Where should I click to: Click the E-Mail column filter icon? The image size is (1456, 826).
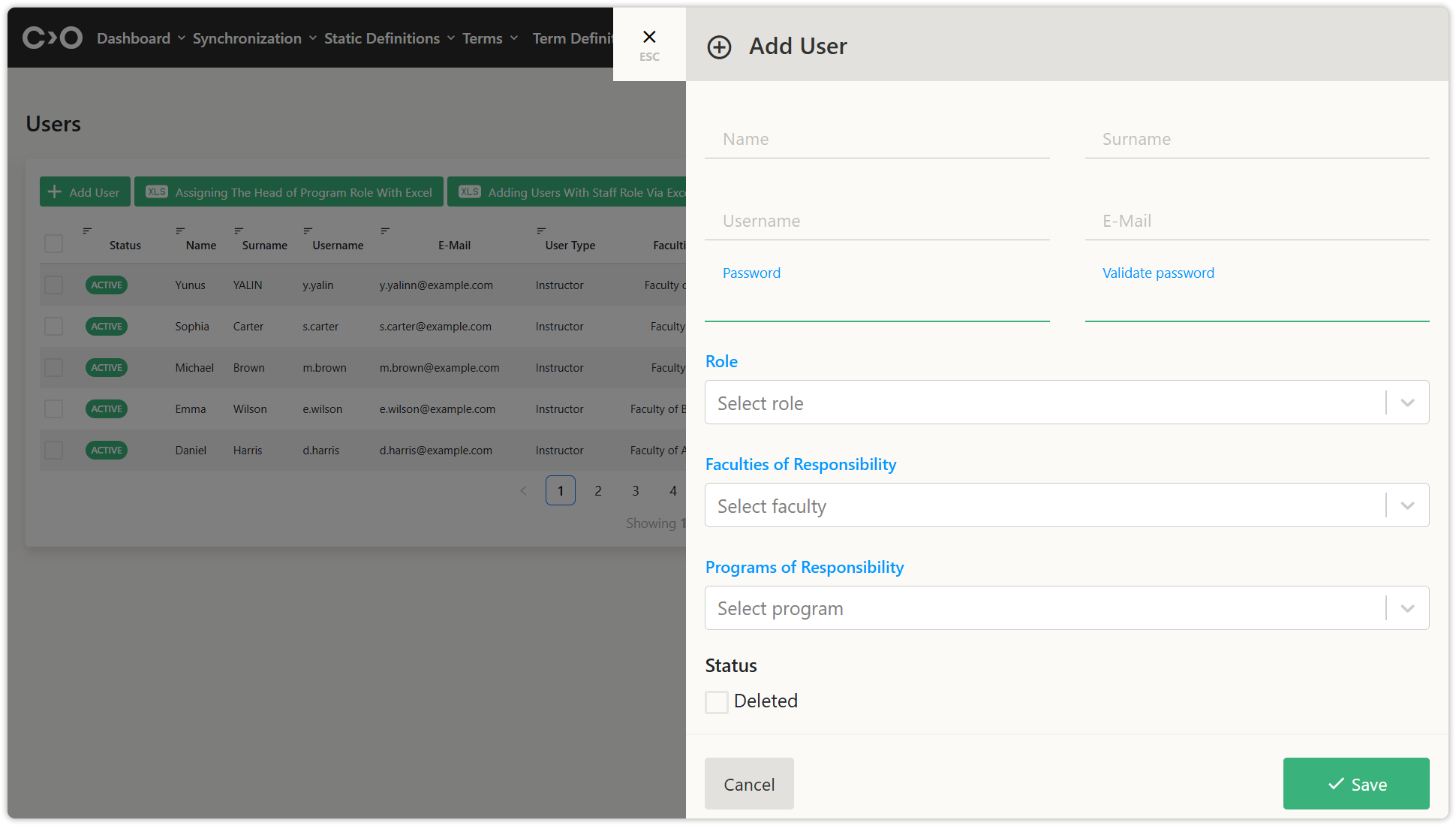click(x=385, y=231)
